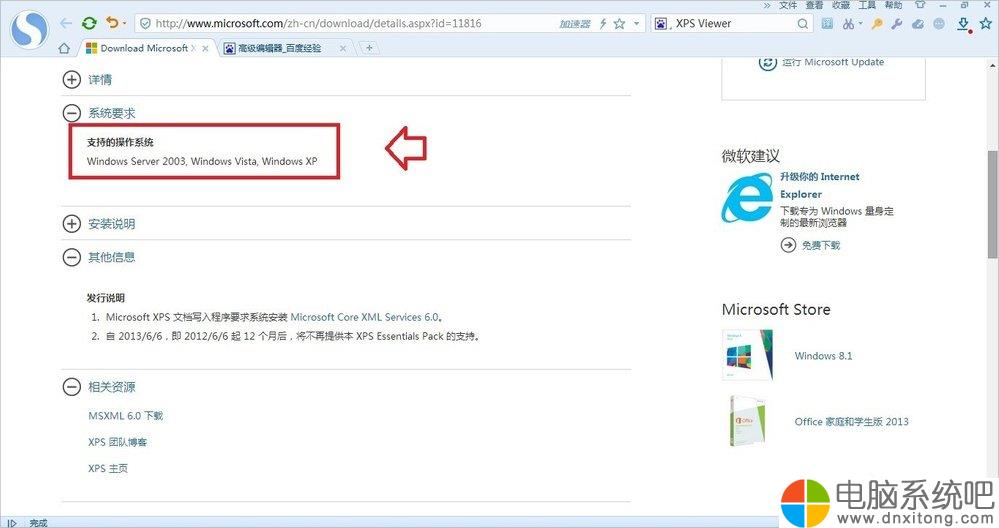Open the MSXML 6.0 下载 link
The image size is (999, 528).
(126, 416)
